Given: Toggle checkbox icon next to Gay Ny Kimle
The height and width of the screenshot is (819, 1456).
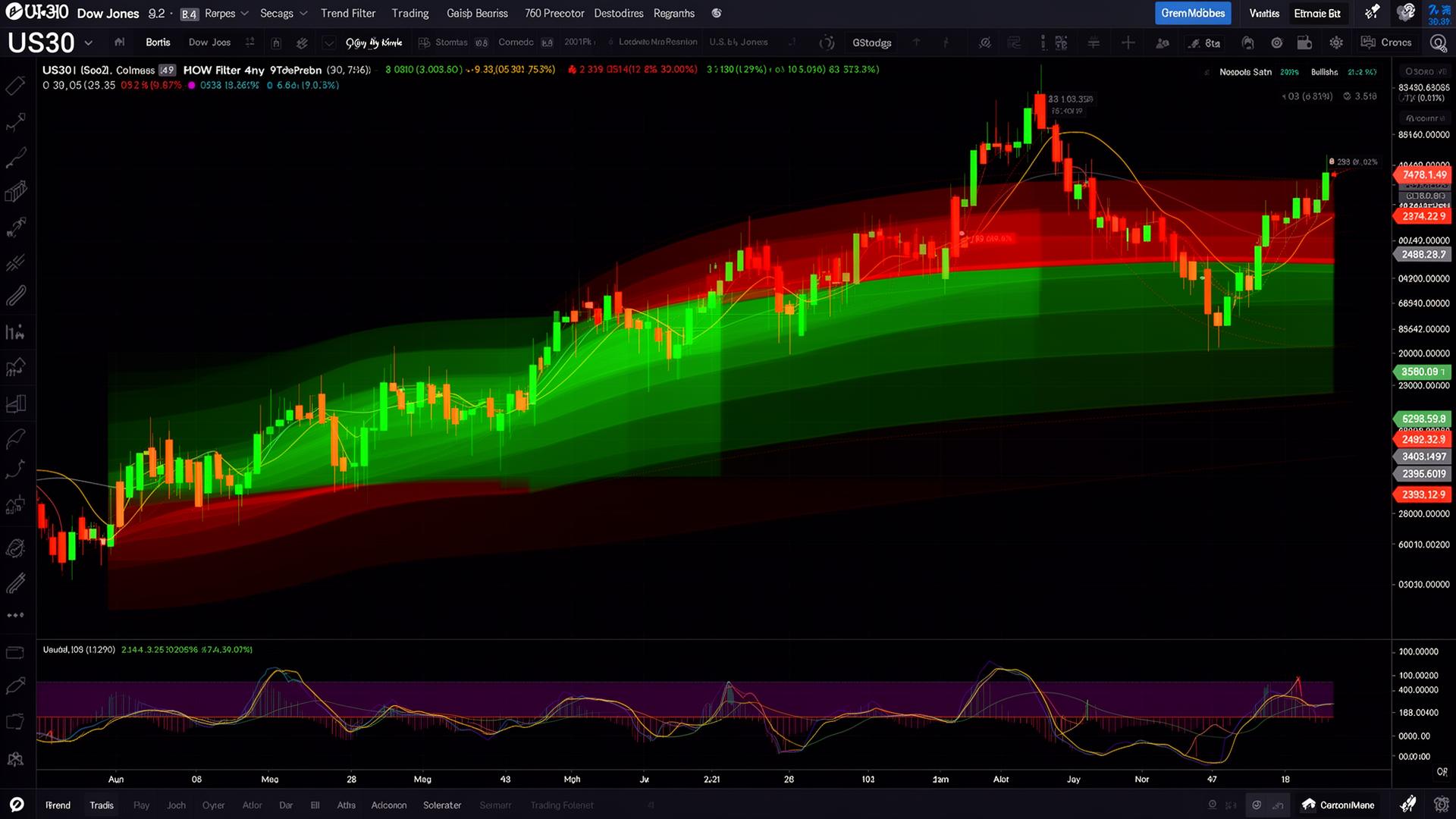Looking at the screenshot, I should (x=329, y=43).
